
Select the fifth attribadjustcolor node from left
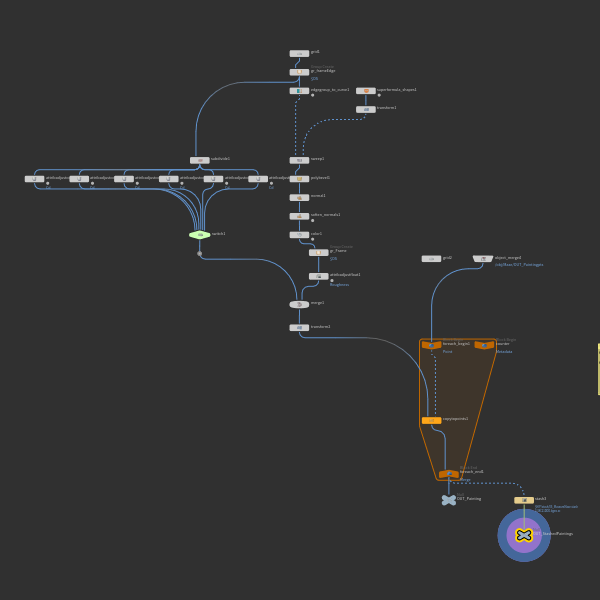(214, 179)
